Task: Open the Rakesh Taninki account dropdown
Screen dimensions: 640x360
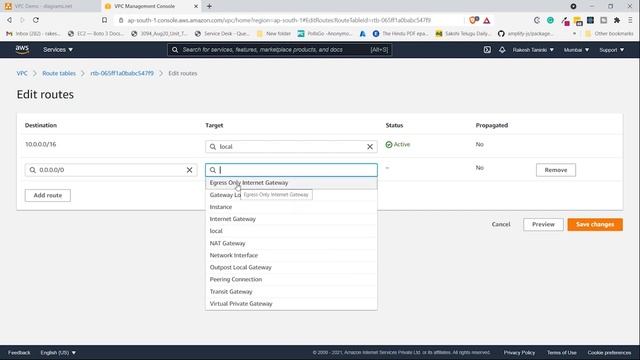Action: pos(533,50)
